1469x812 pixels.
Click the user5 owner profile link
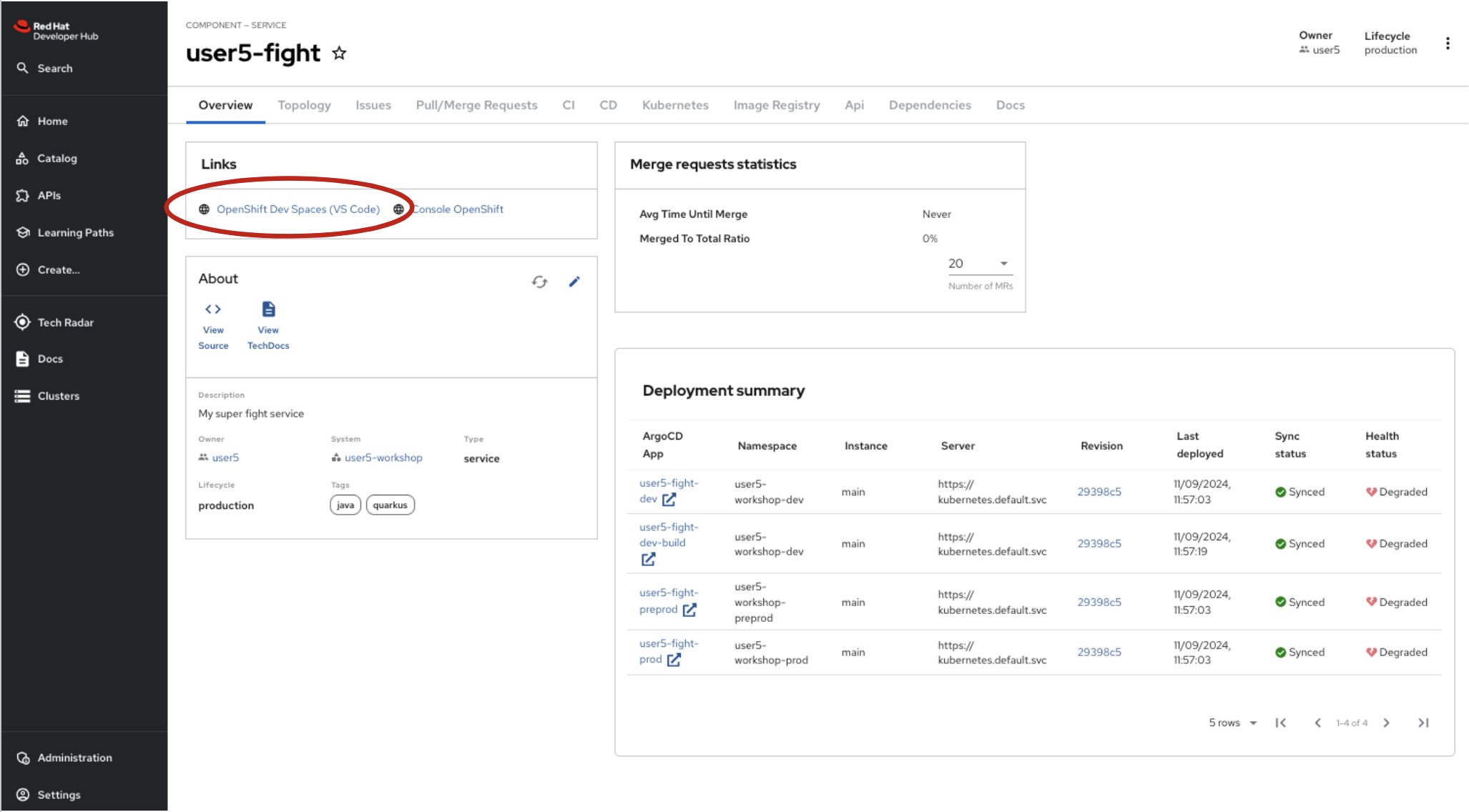(224, 457)
